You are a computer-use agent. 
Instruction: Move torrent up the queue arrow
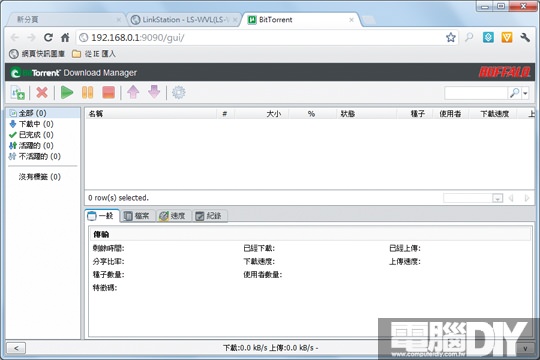133,92
